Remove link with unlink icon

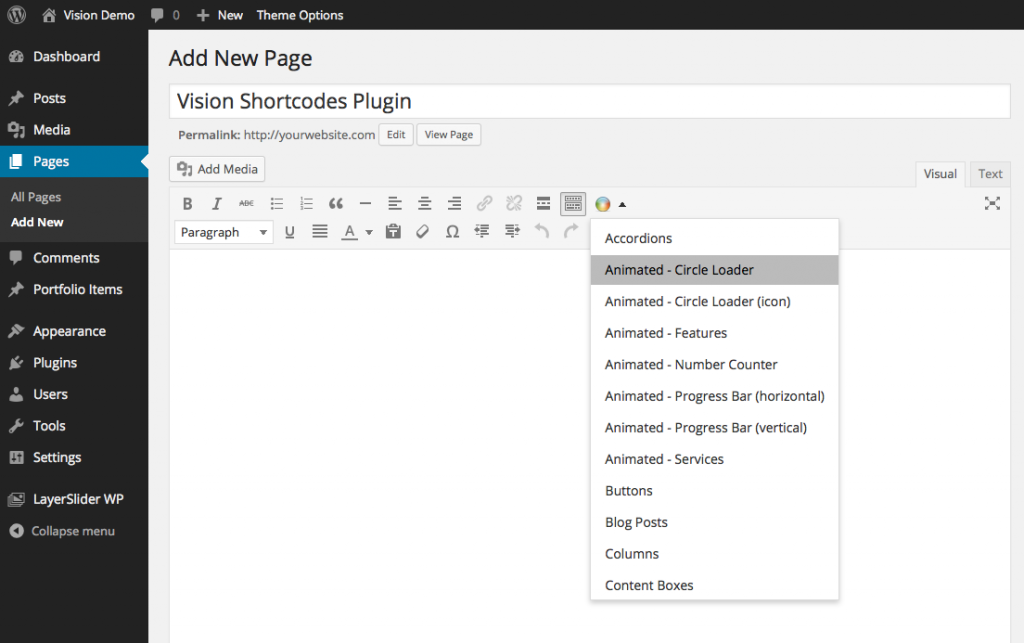pyautogui.click(x=514, y=204)
